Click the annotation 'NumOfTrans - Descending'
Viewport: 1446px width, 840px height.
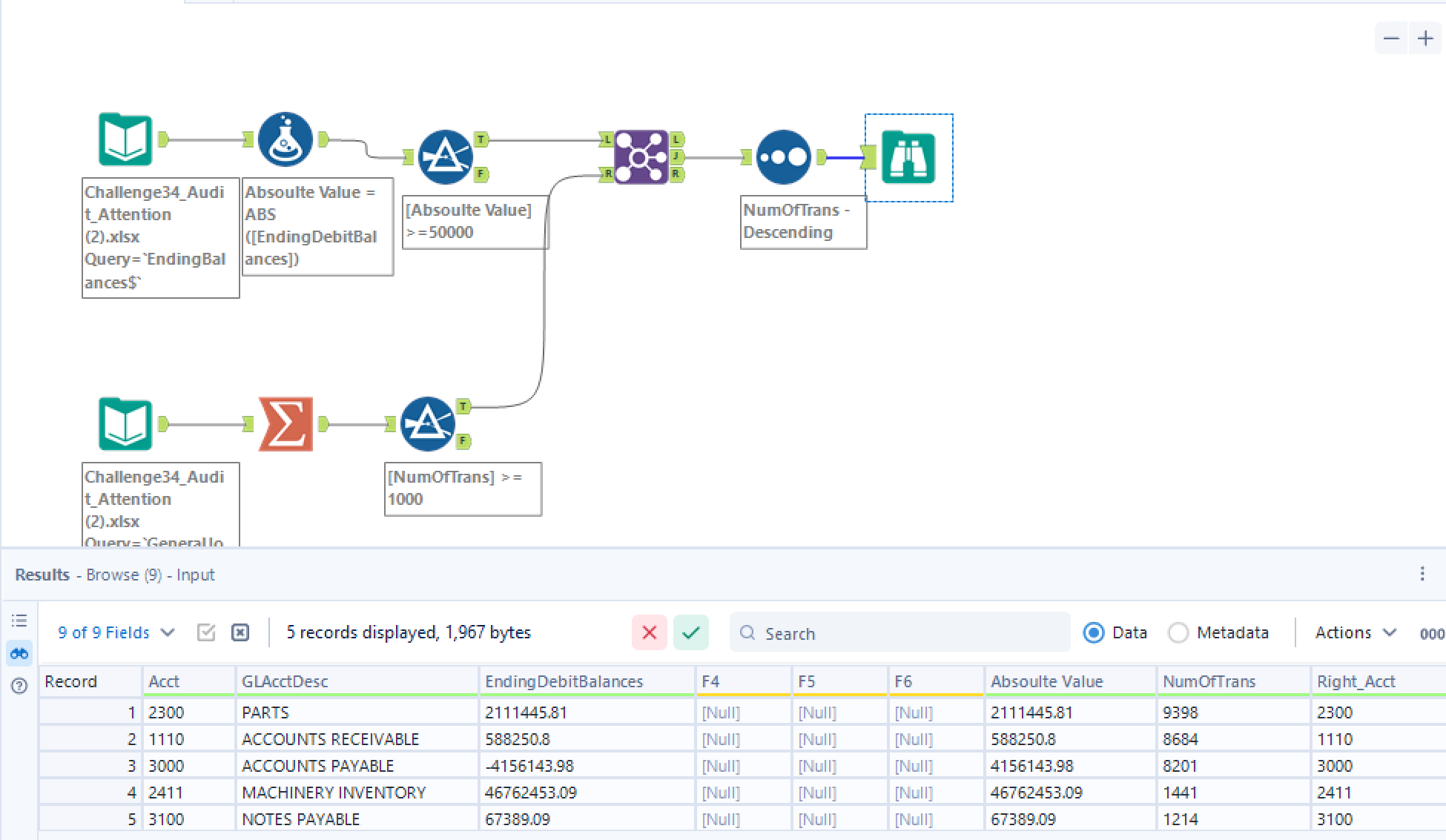coord(804,222)
